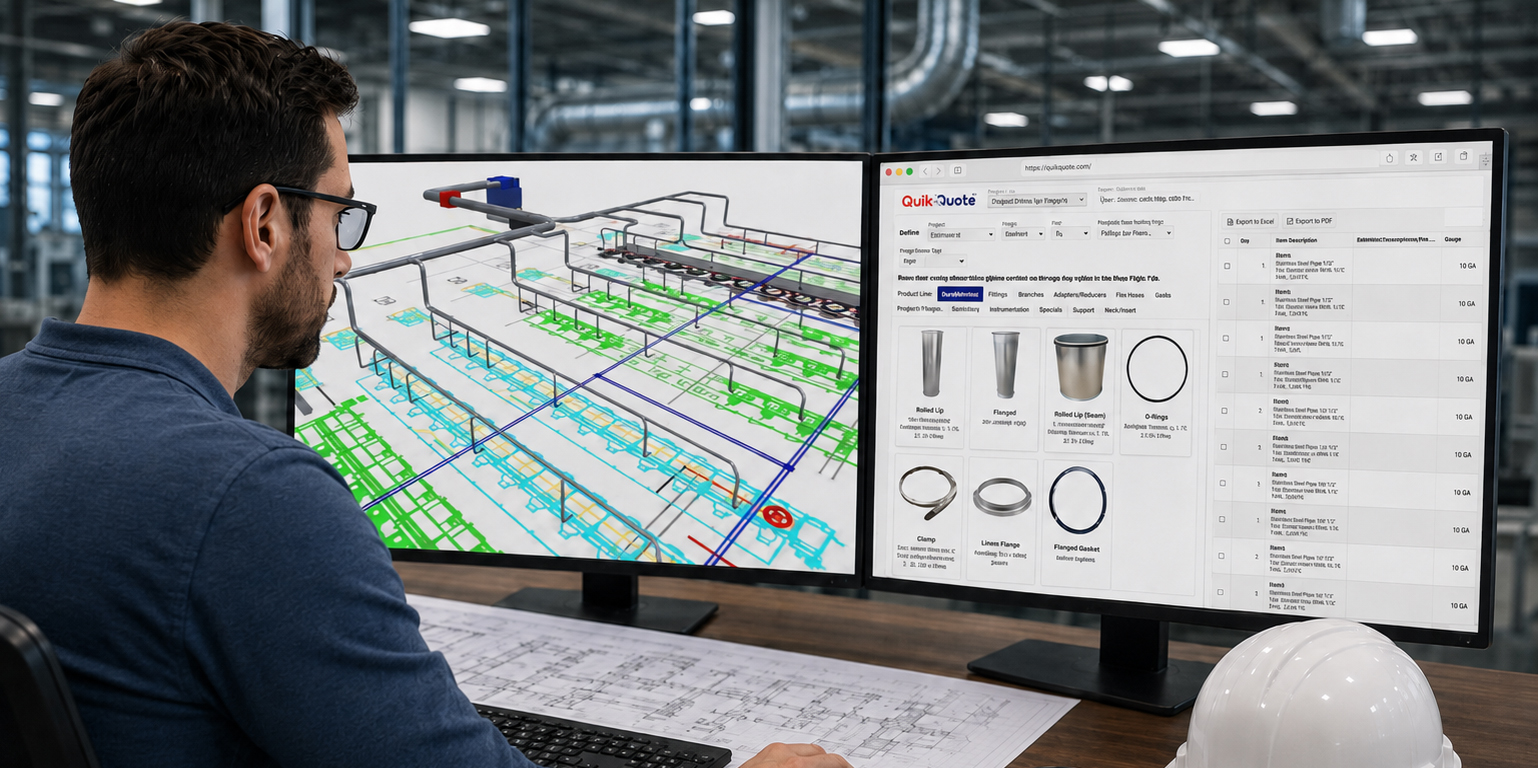This screenshot has height=768, width=1538.
Task: Open the tab overview icon in browser toolbar
Action: pos(1463,156)
